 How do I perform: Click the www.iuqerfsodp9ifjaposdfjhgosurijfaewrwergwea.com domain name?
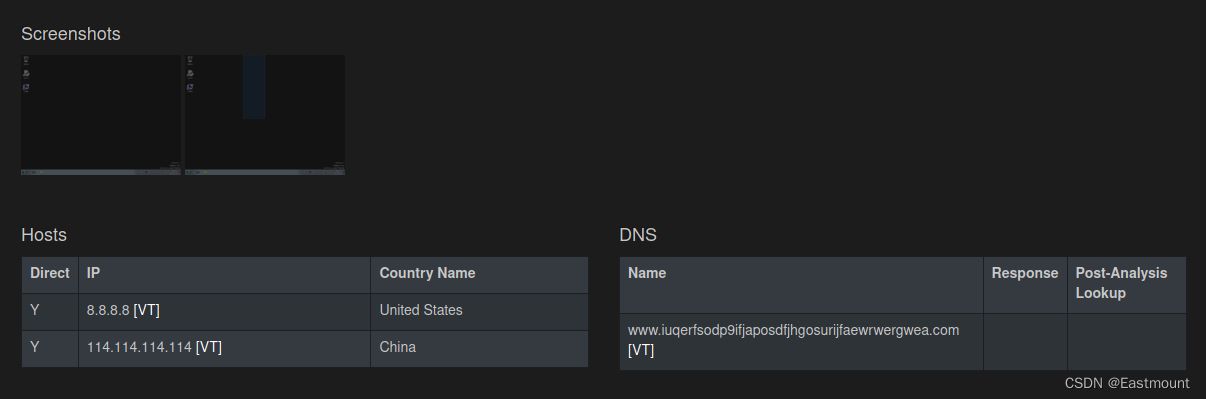coord(794,330)
